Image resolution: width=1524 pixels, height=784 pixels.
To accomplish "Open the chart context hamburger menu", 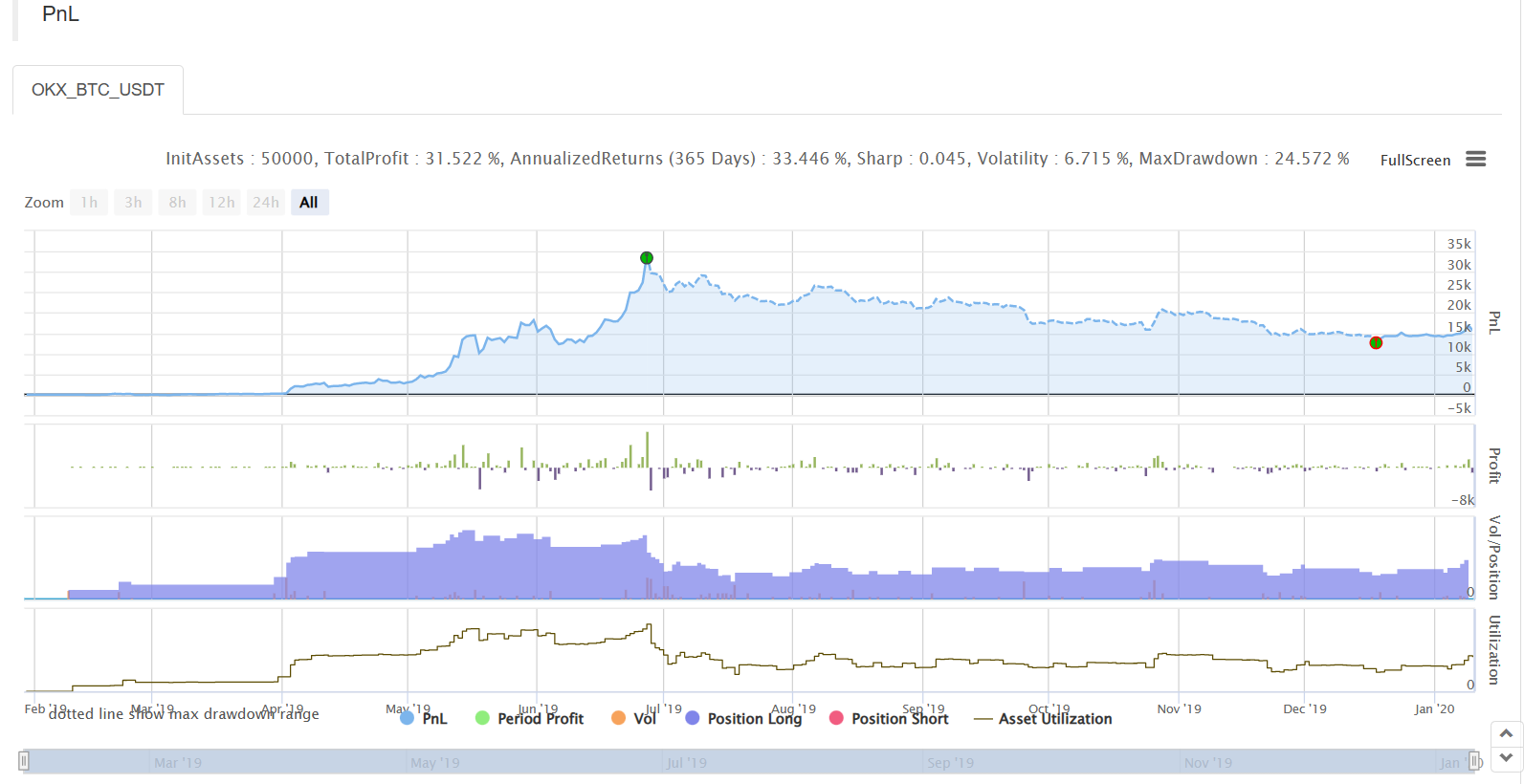I will tap(1475, 159).
